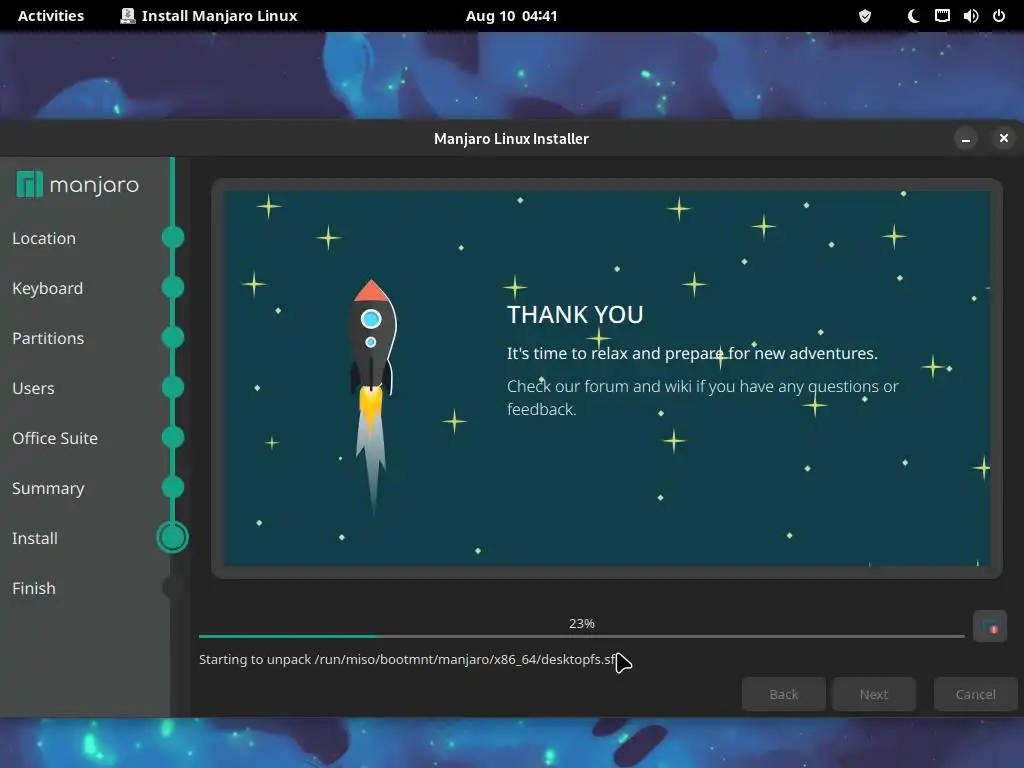1024x768 pixels.
Task: Open the clock showing Aug 10 04:41
Action: click(511, 16)
